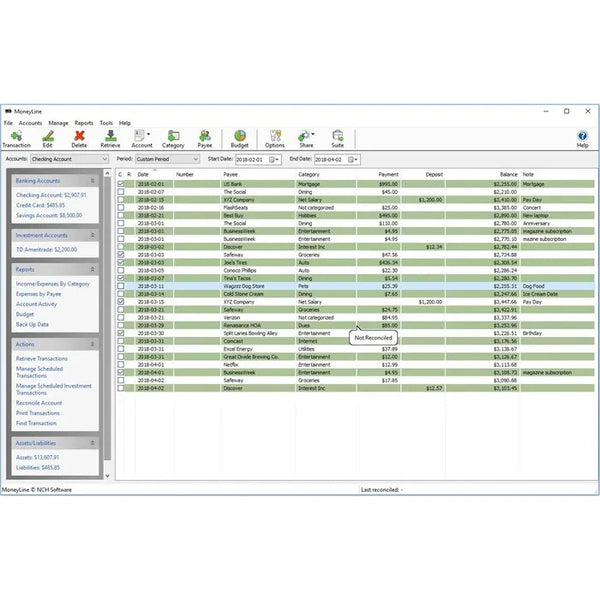Image resolution: width=600 pixels, height=600 pixels.
Task: Click the Retrieve download icon
Action: [x=111, y=139]
